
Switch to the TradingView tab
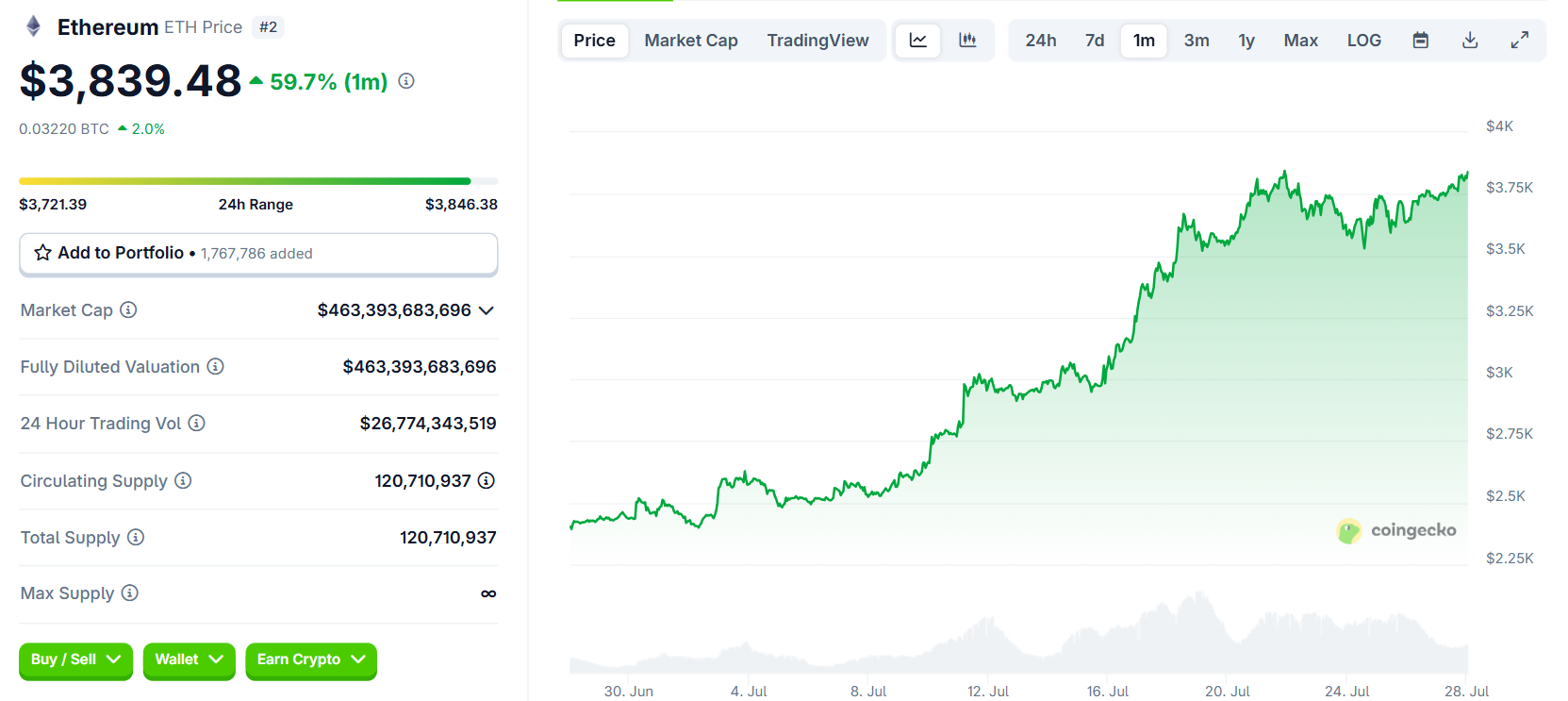[817, 40]
